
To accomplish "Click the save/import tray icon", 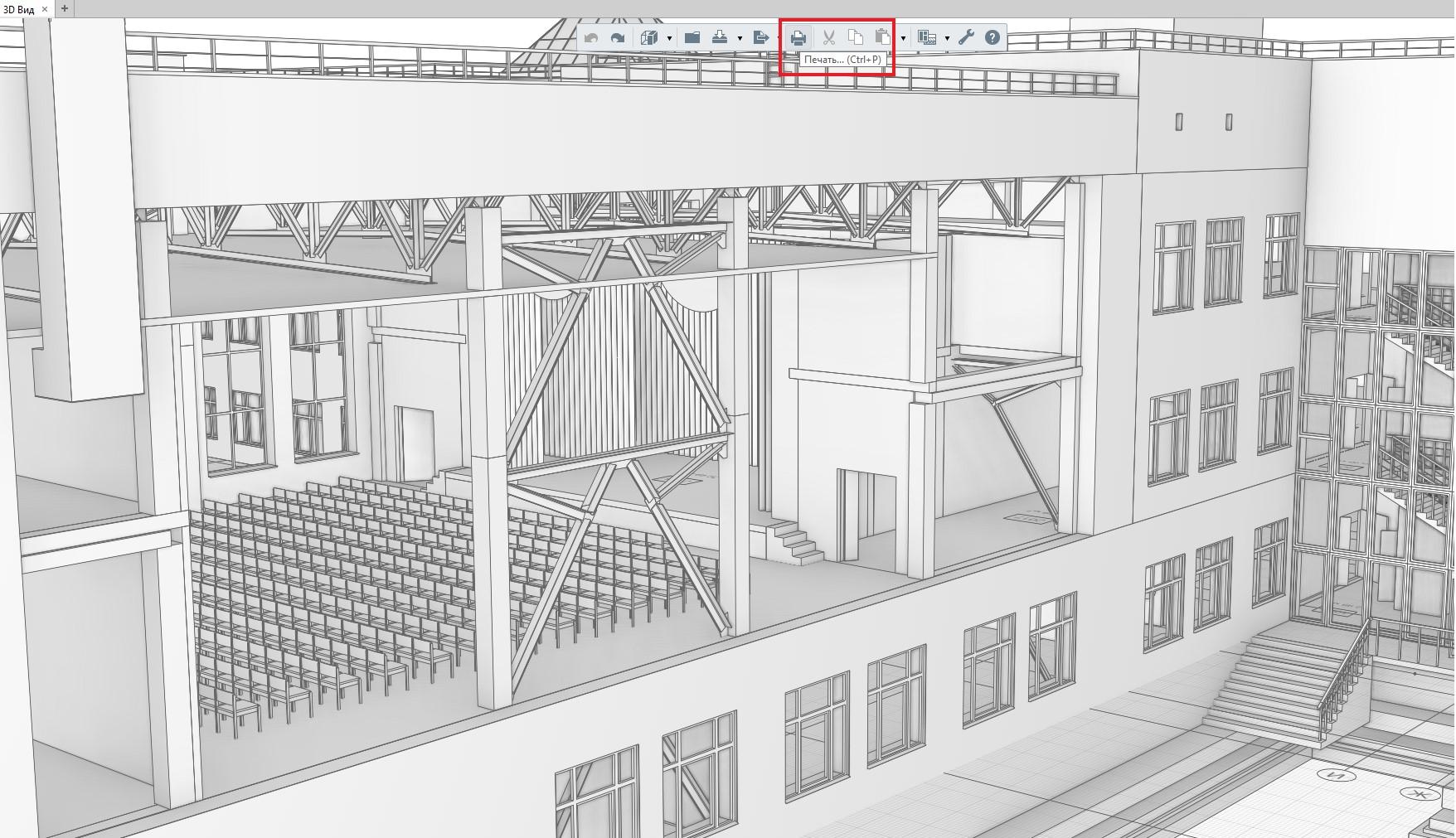I will pyautogui.click(x=720, y=37).
